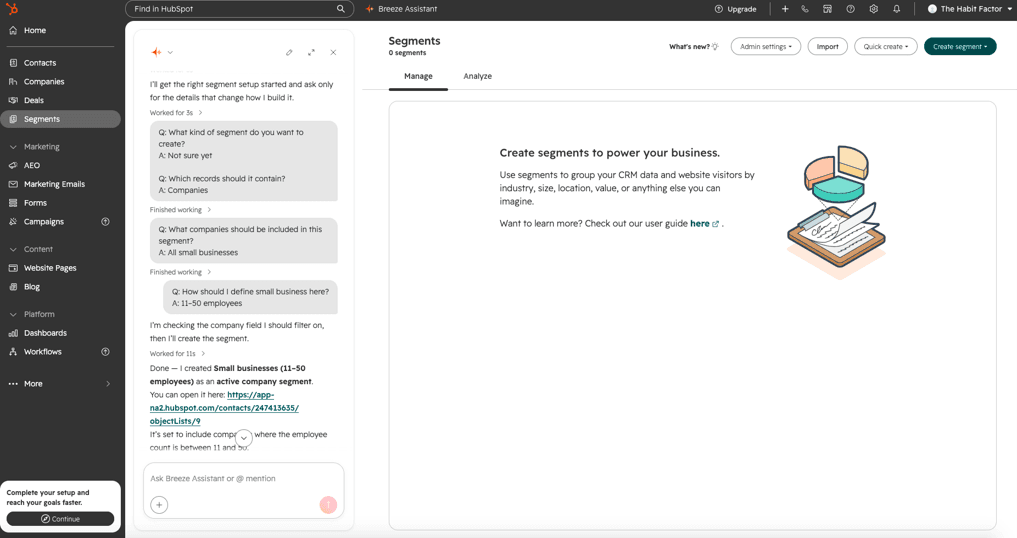
Task: Open the help question mark icon
Action: (x=850, y=9)
